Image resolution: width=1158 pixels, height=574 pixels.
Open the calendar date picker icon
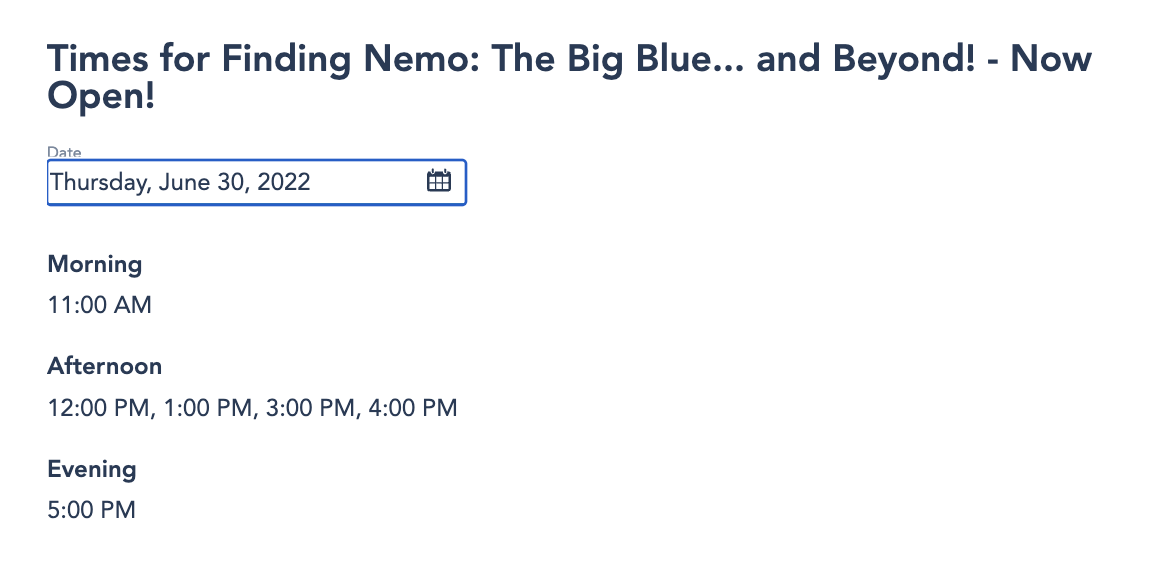tap(439, 182)
